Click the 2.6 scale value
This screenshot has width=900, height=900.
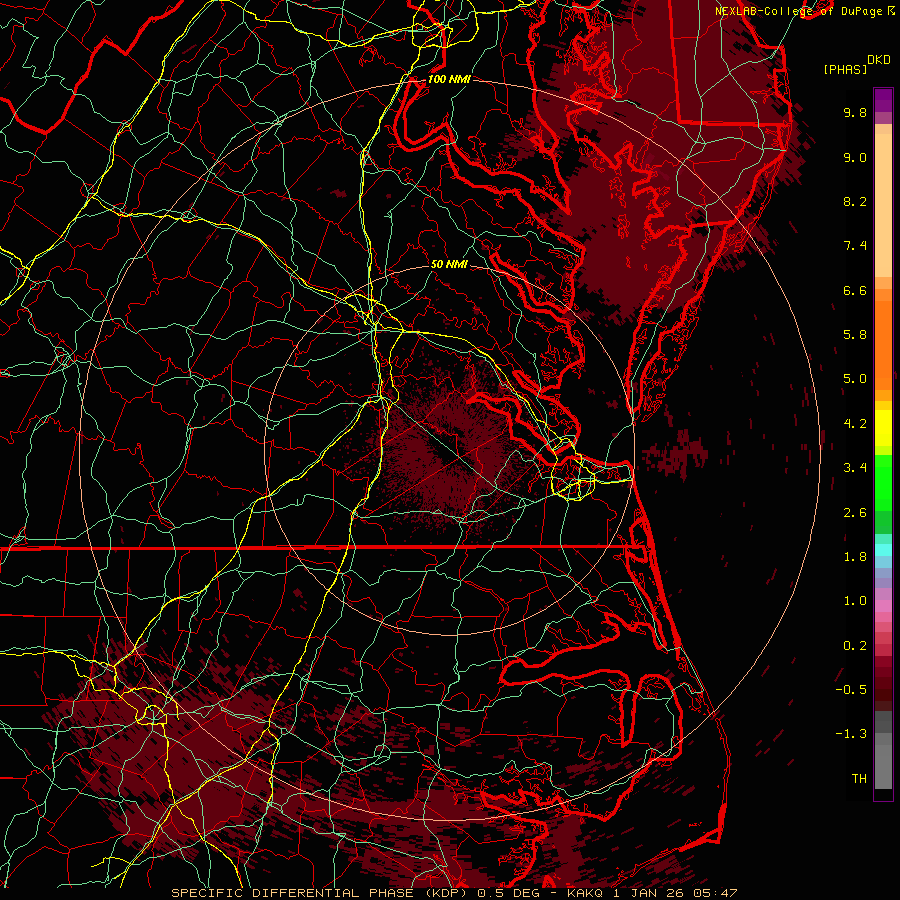pyautogui.click(x=855, y=513)
